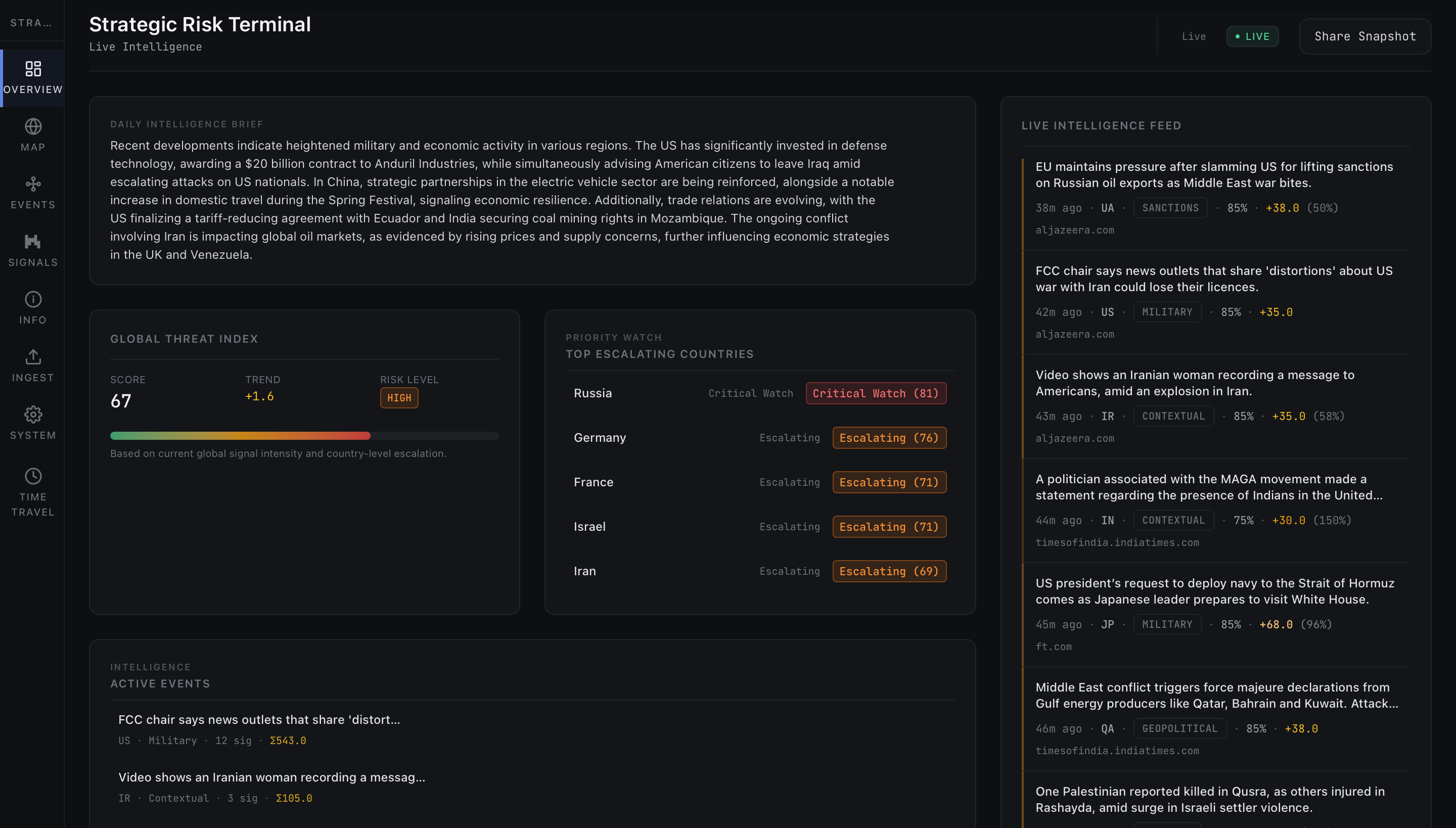Viewport: 1456px width, 828px height.
Task: Open Time Travel clock icon
Action: [33, 476]
